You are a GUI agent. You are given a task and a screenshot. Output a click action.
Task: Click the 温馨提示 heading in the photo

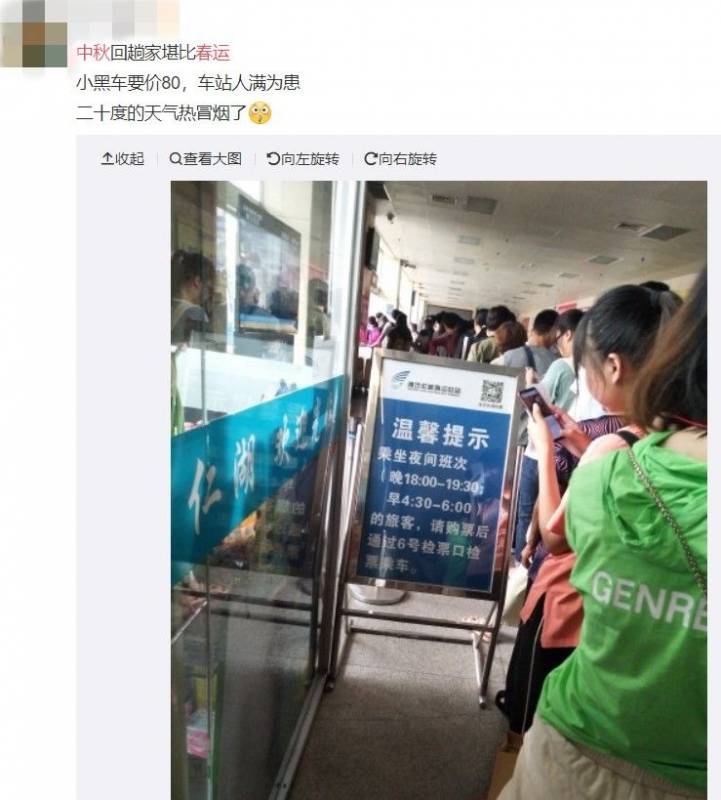tap(441, 434)
